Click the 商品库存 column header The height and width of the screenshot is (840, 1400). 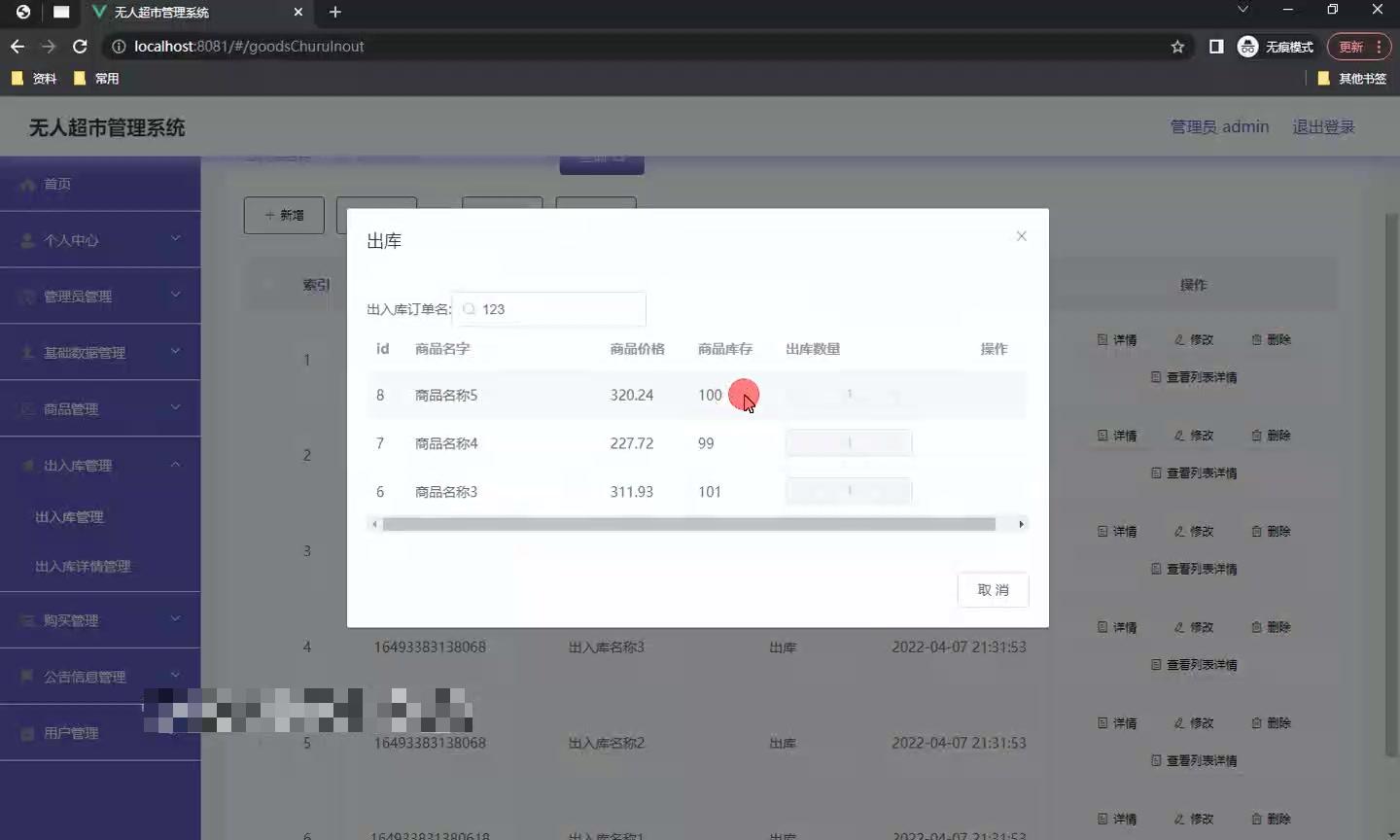(x=725, y=349)
